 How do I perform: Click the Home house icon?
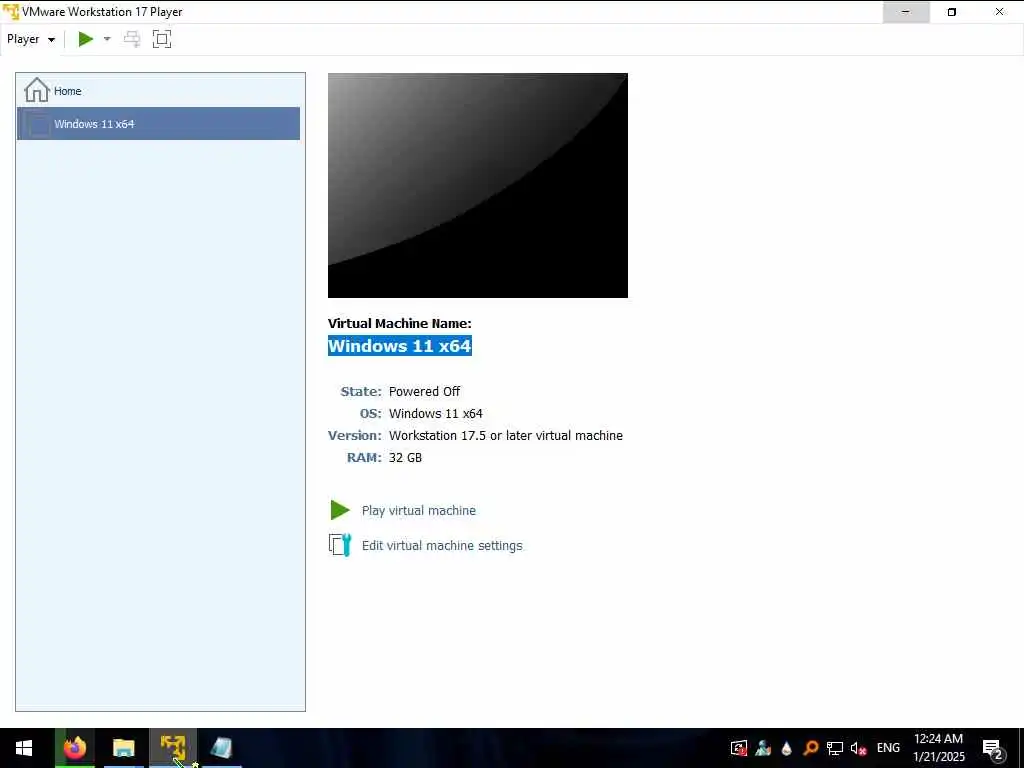pyautogui.click(x=37, y=90)
